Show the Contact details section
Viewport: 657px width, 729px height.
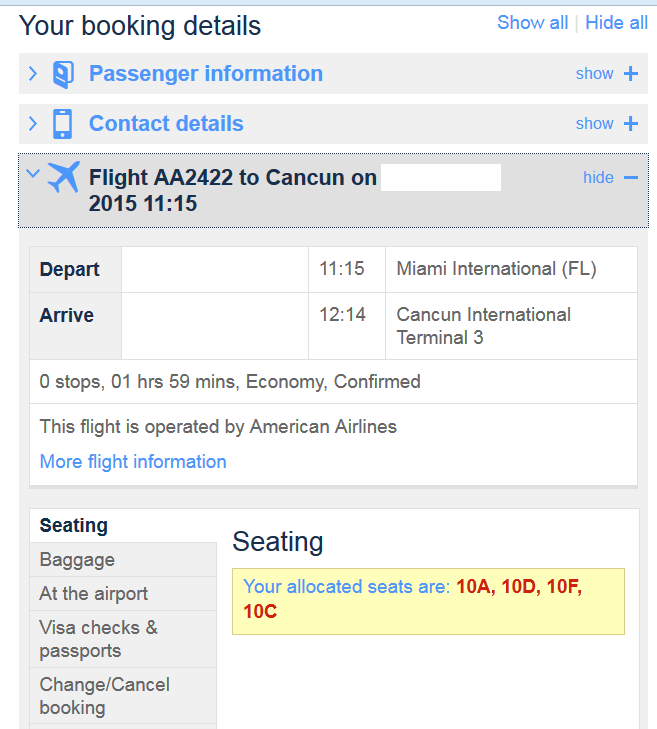coord(595,124)
